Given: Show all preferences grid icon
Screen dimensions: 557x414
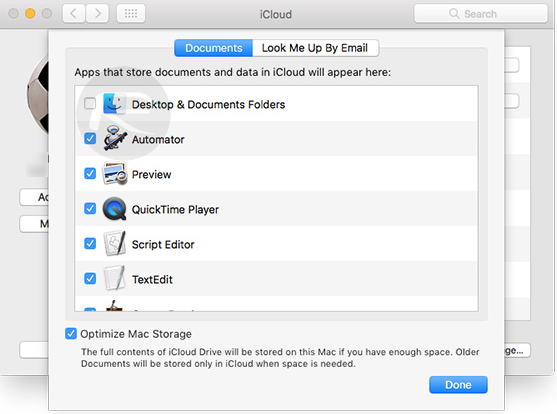Looking at the screenshot, I should click(131, 14).
